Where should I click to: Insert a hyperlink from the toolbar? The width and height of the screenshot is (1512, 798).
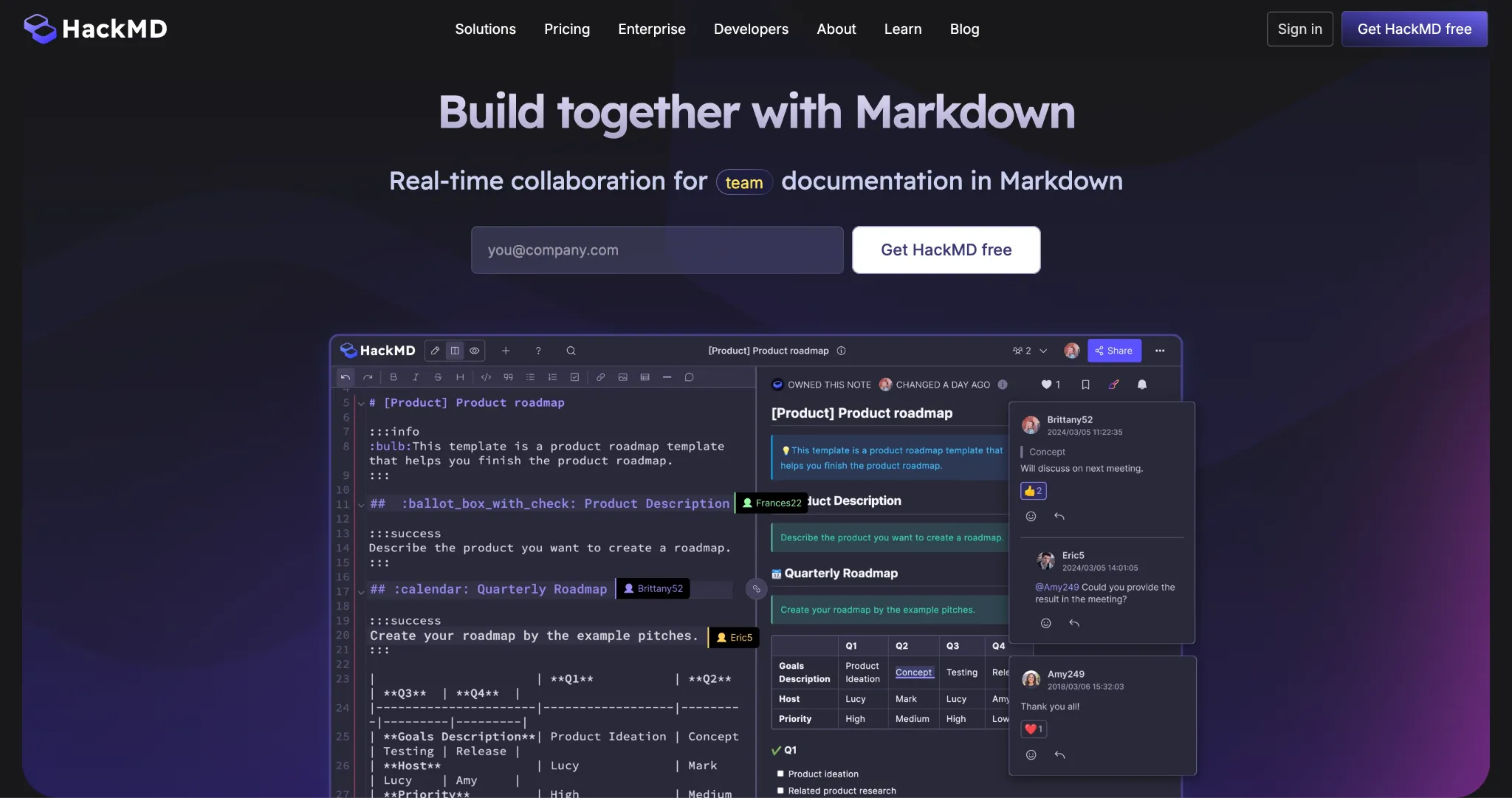[x=600, y=376]
